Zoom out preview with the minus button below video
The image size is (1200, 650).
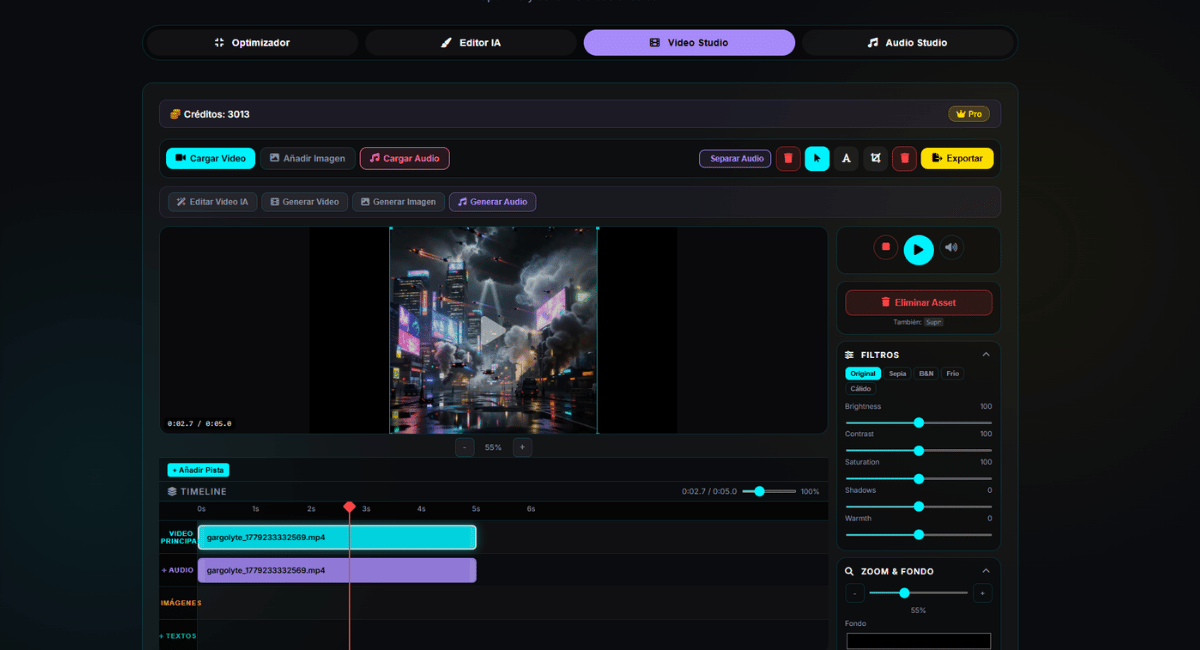click(464, 447)
